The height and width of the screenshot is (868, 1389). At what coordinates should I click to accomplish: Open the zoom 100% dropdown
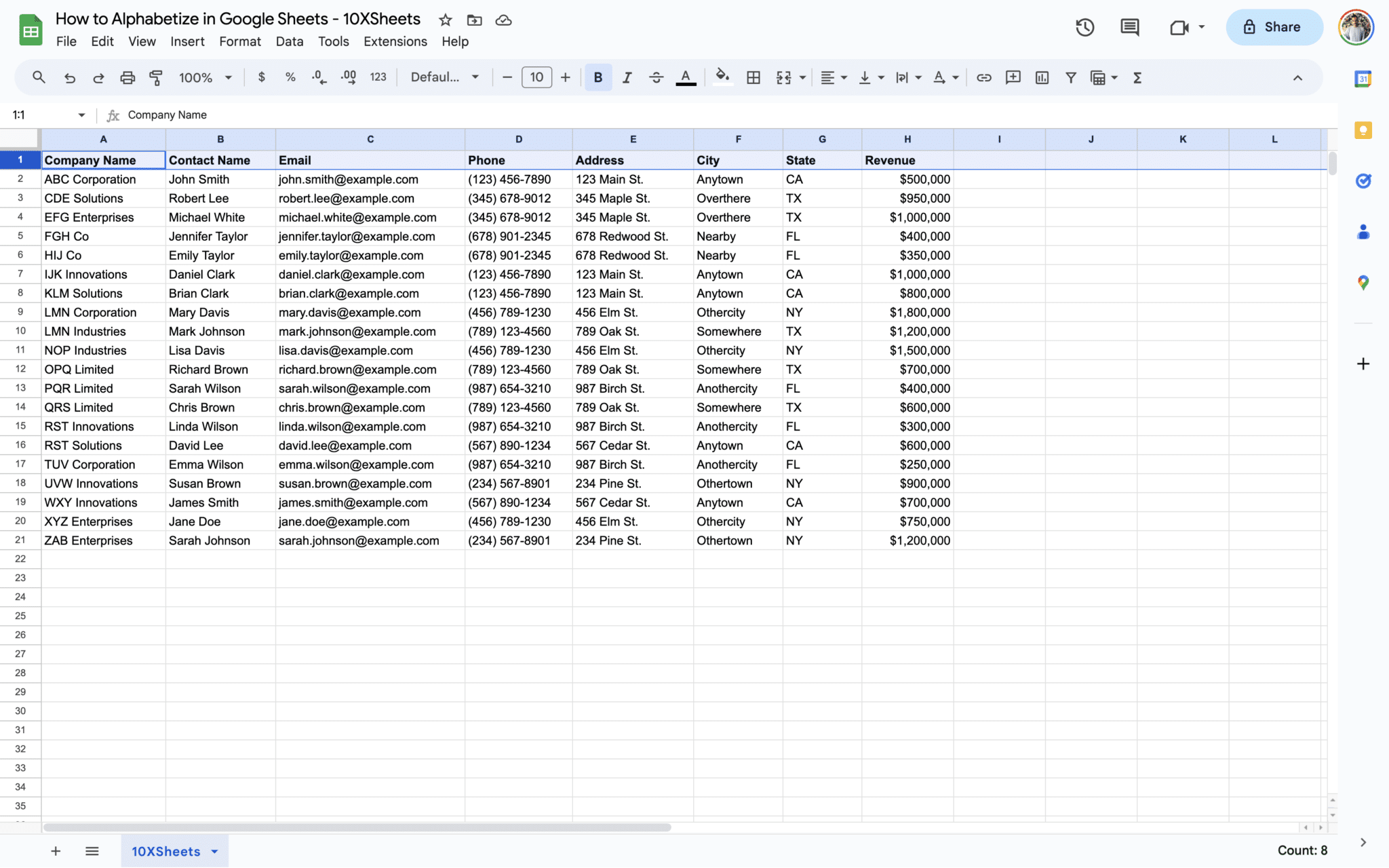pos(205,77)
